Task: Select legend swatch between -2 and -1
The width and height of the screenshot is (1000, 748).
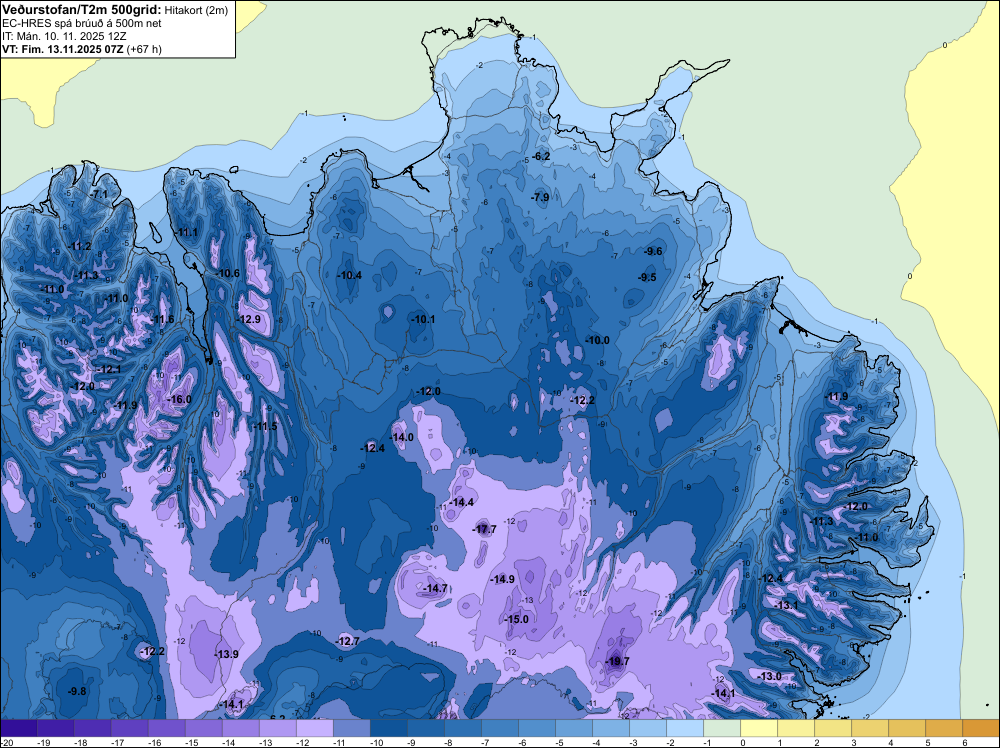Action: pyautogui.click(x=684, y=728)
